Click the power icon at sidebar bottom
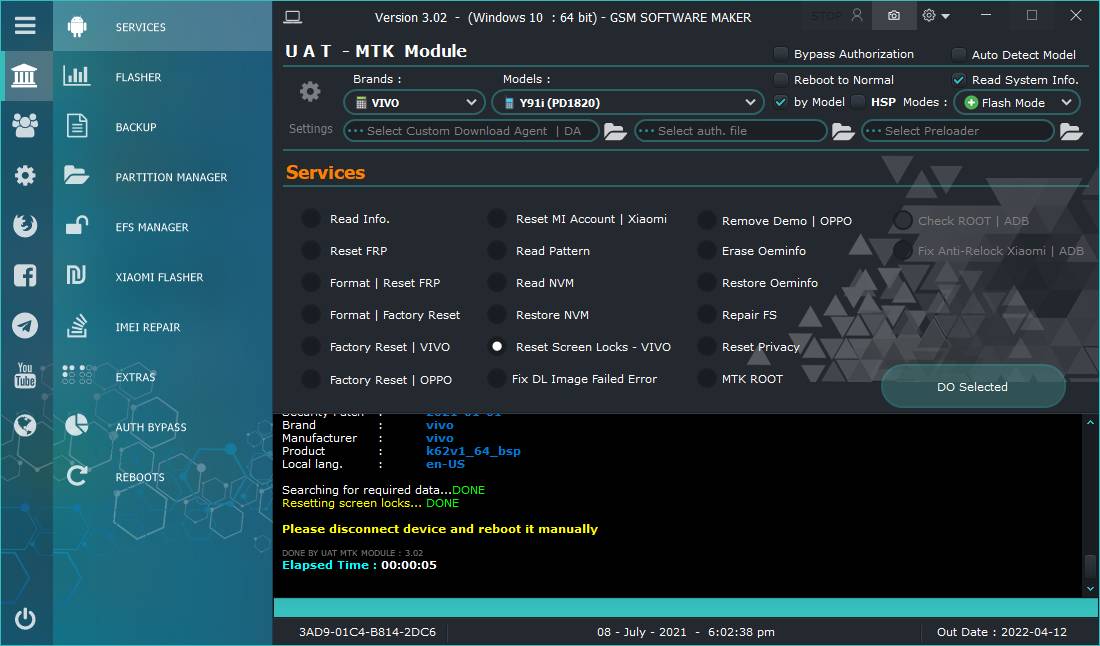The height and width of the screenshot is (646, 1100). [x=25, y=618]
